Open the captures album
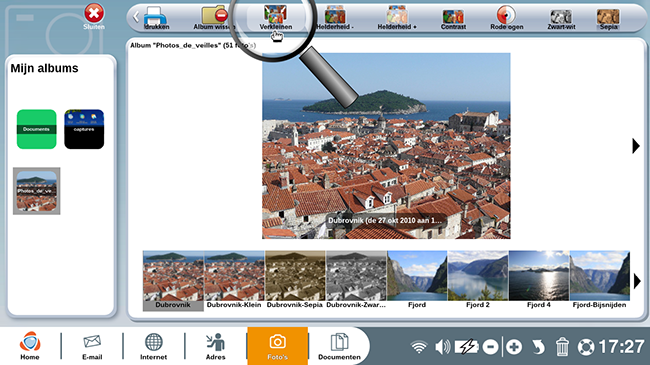 [x=84, y=129]
